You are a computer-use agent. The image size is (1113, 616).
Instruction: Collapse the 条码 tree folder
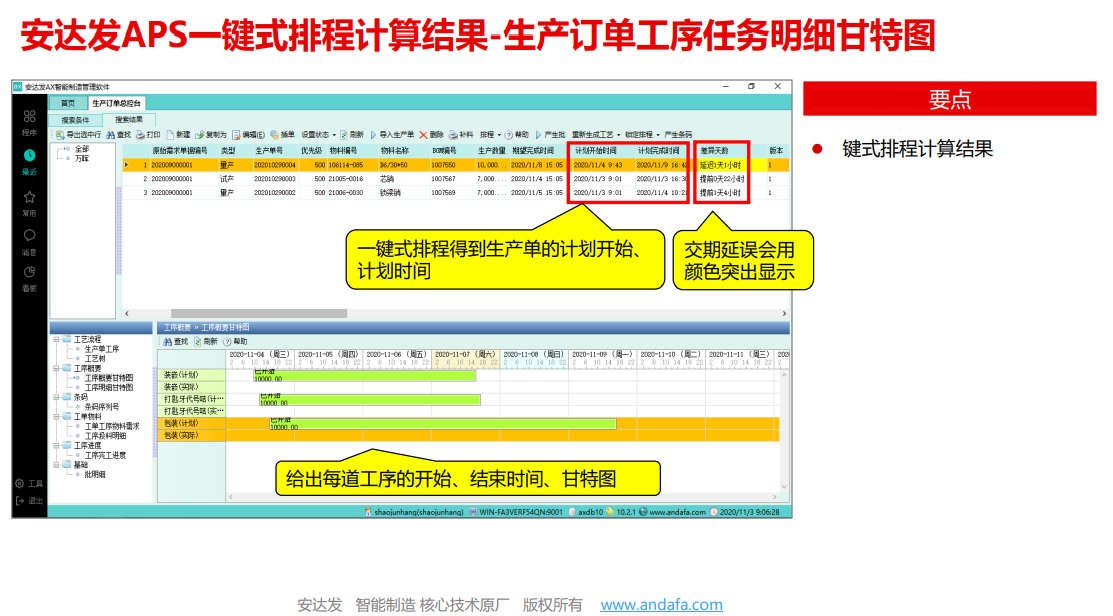[x=56, y=397]
